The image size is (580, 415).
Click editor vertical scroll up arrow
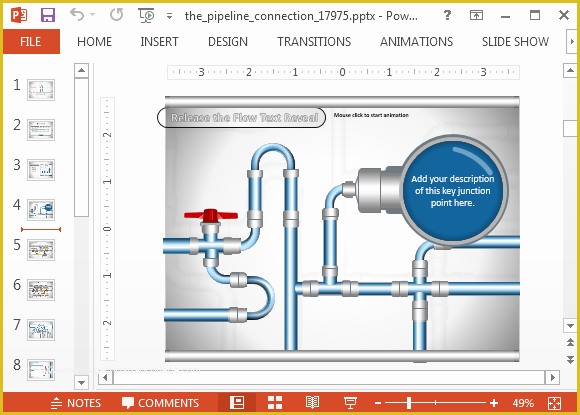pyautogui.click(x=570, y=70)
